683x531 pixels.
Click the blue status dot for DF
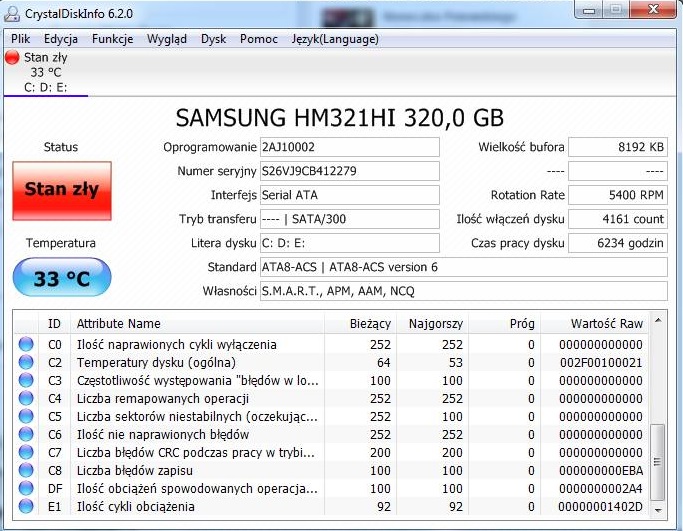tap(26, 488)
